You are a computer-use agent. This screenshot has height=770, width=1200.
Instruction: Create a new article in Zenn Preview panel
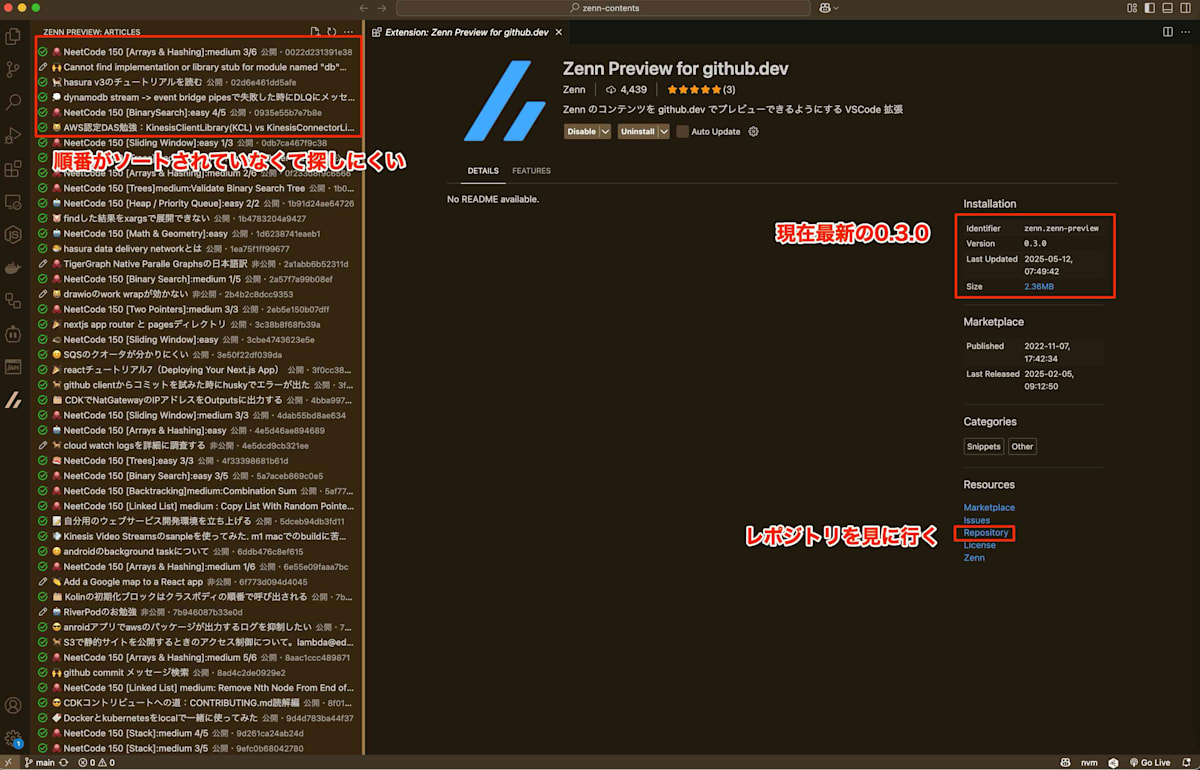316,32
